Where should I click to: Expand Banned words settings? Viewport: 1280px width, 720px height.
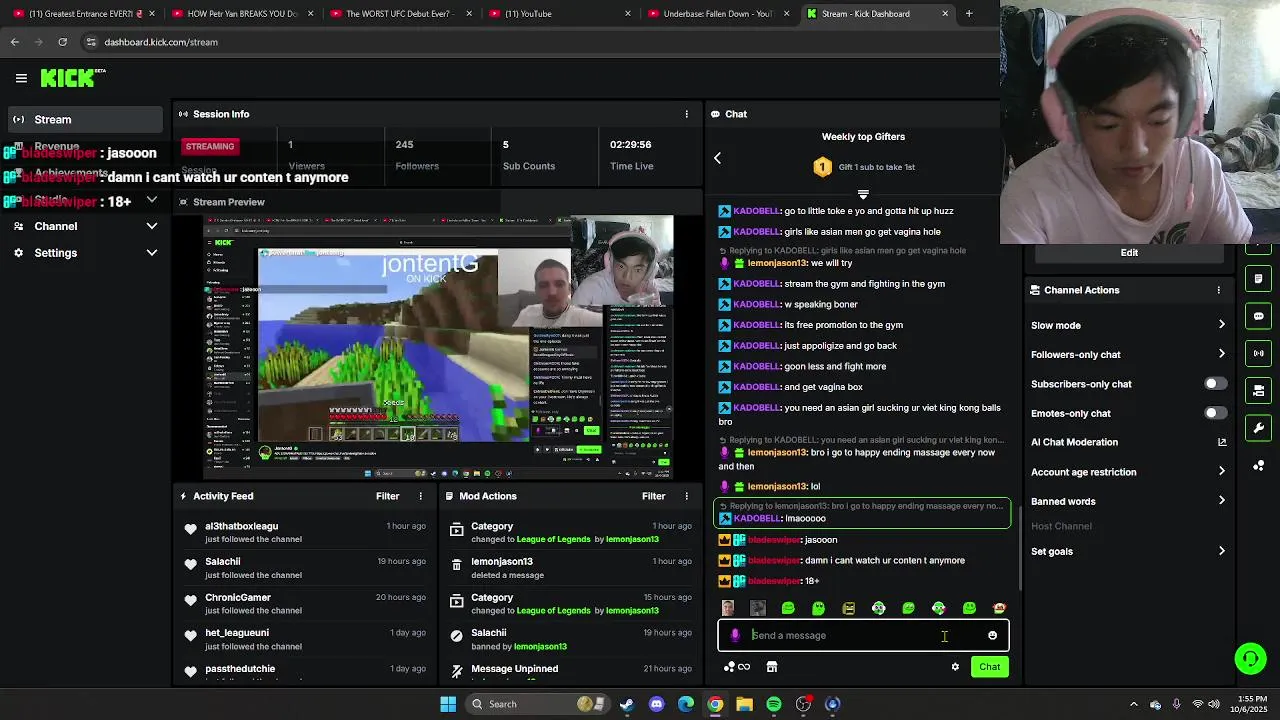click(1221, 501)
